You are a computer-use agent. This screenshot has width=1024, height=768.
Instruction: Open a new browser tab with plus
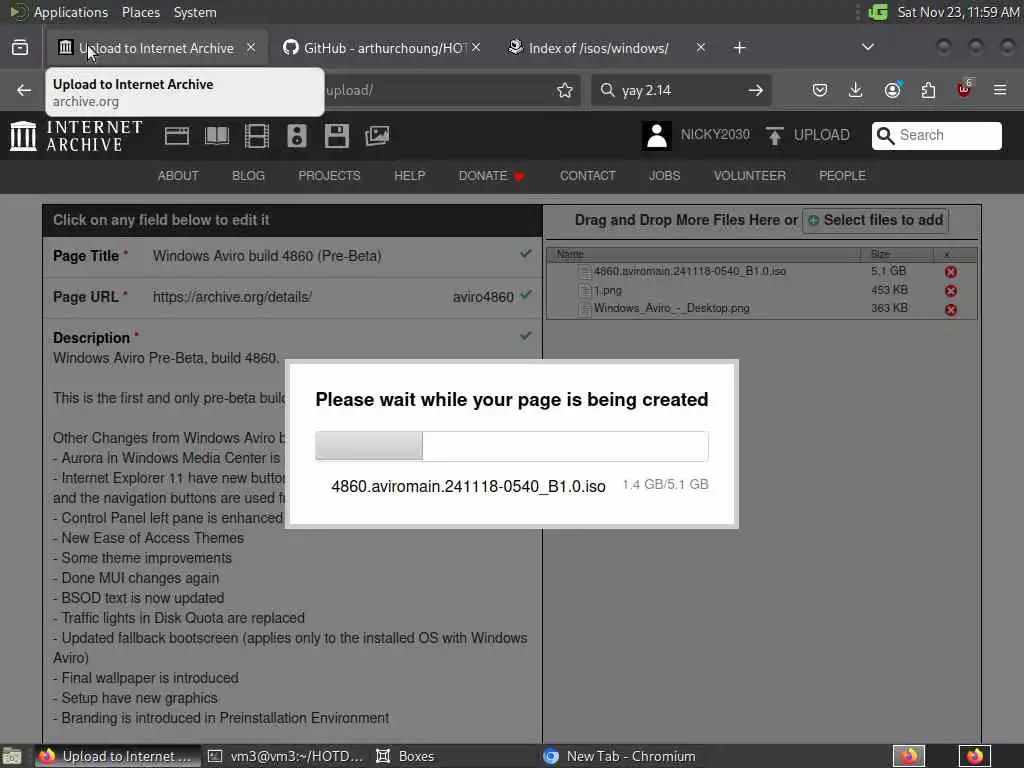coord(739,48)
